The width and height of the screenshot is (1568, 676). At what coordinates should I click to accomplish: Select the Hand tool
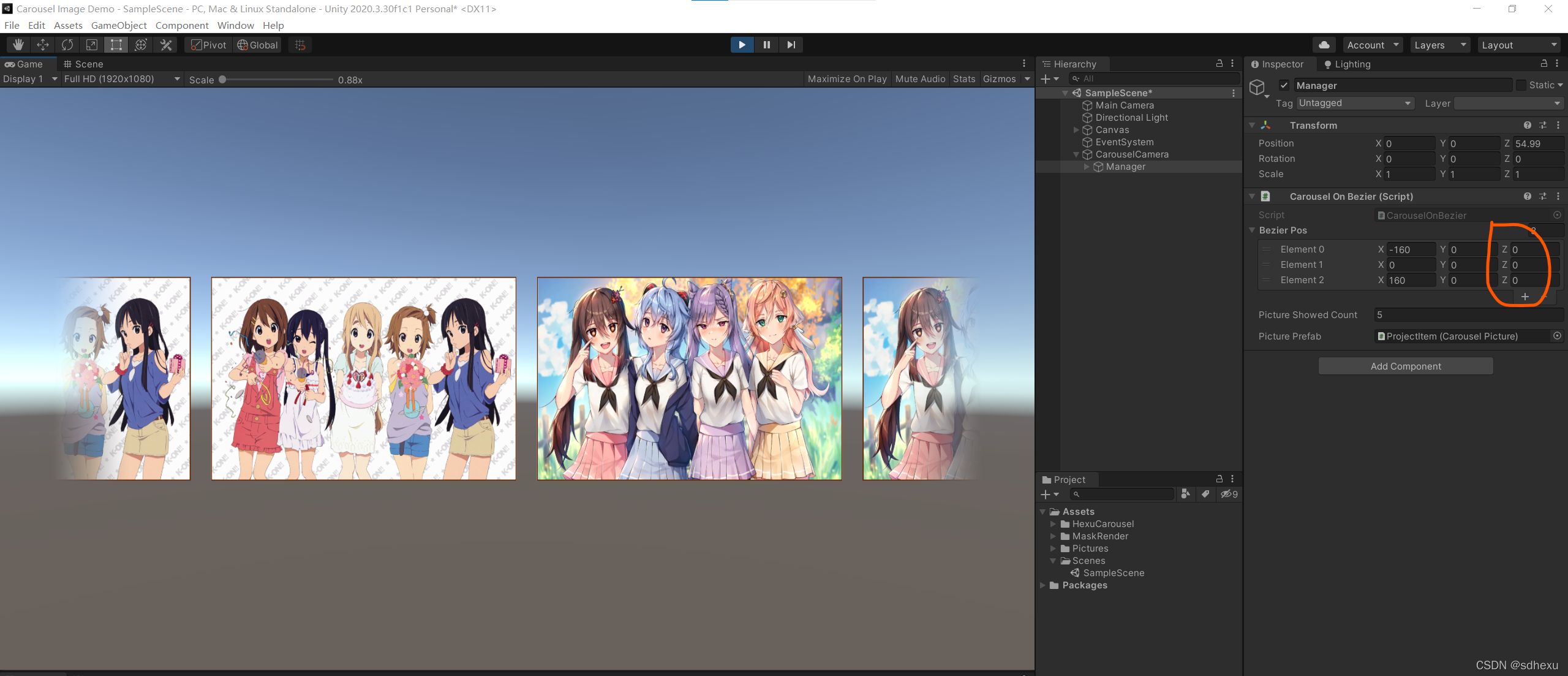tap(18, 45)
